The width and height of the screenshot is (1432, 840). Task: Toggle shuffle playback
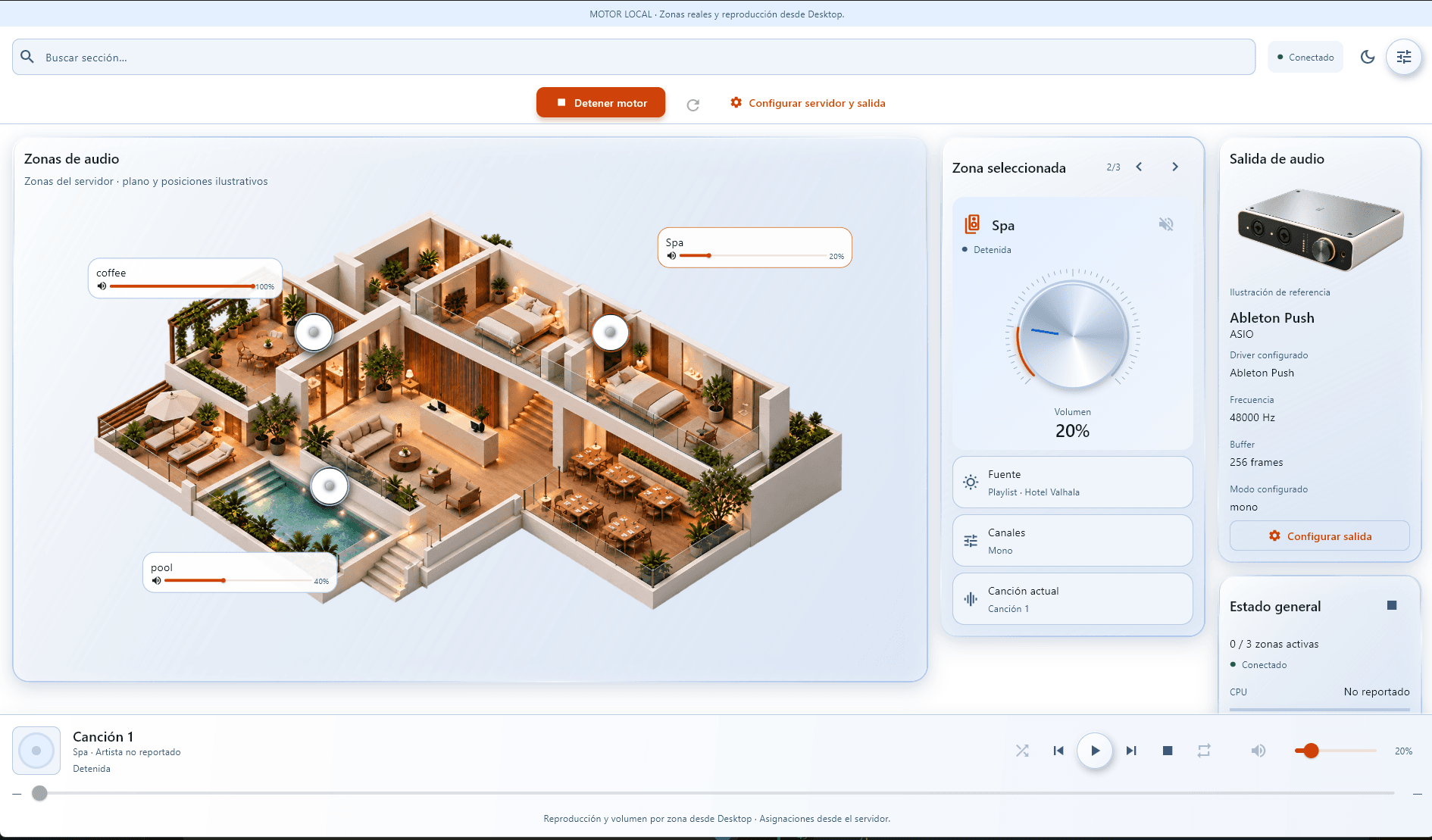(x=1022, y=751)
